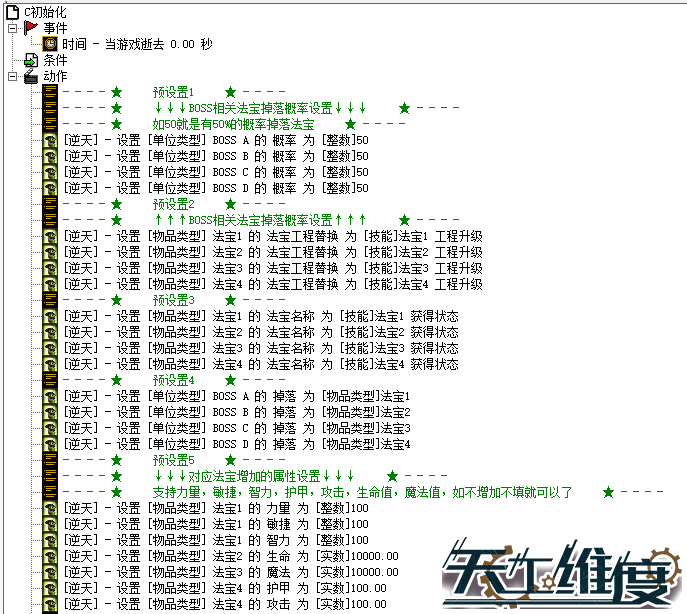Image resolution: width=687 pixels, height=614 pixels.
Task: Click the icon beside 法宝1 的 力量 action
Action: [49, 508]
